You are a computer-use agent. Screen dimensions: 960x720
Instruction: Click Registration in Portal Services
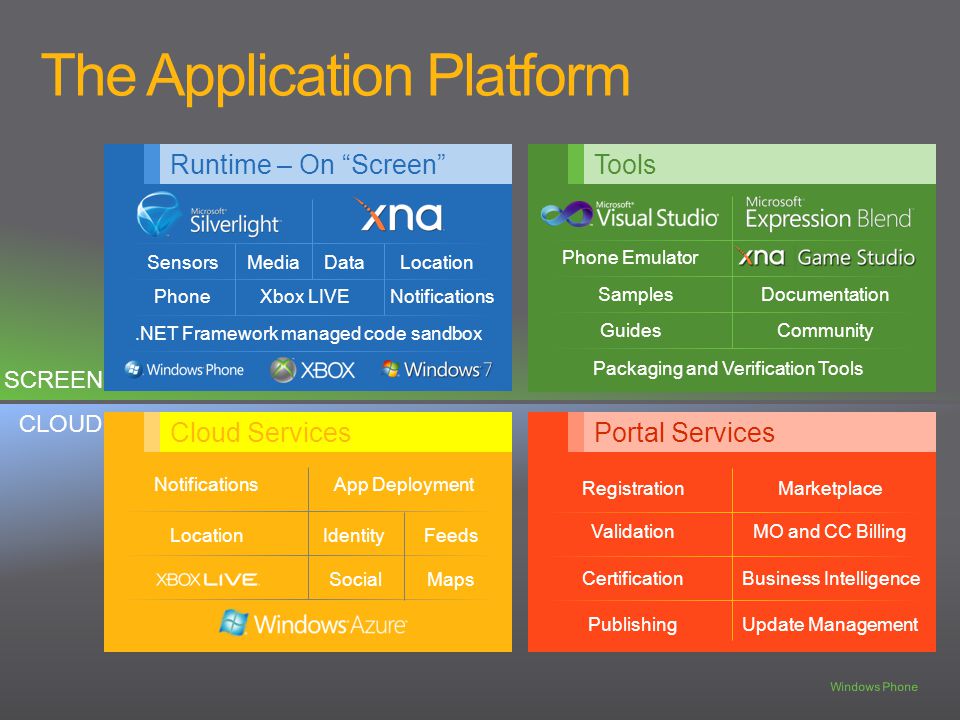[x=632, y=489]
